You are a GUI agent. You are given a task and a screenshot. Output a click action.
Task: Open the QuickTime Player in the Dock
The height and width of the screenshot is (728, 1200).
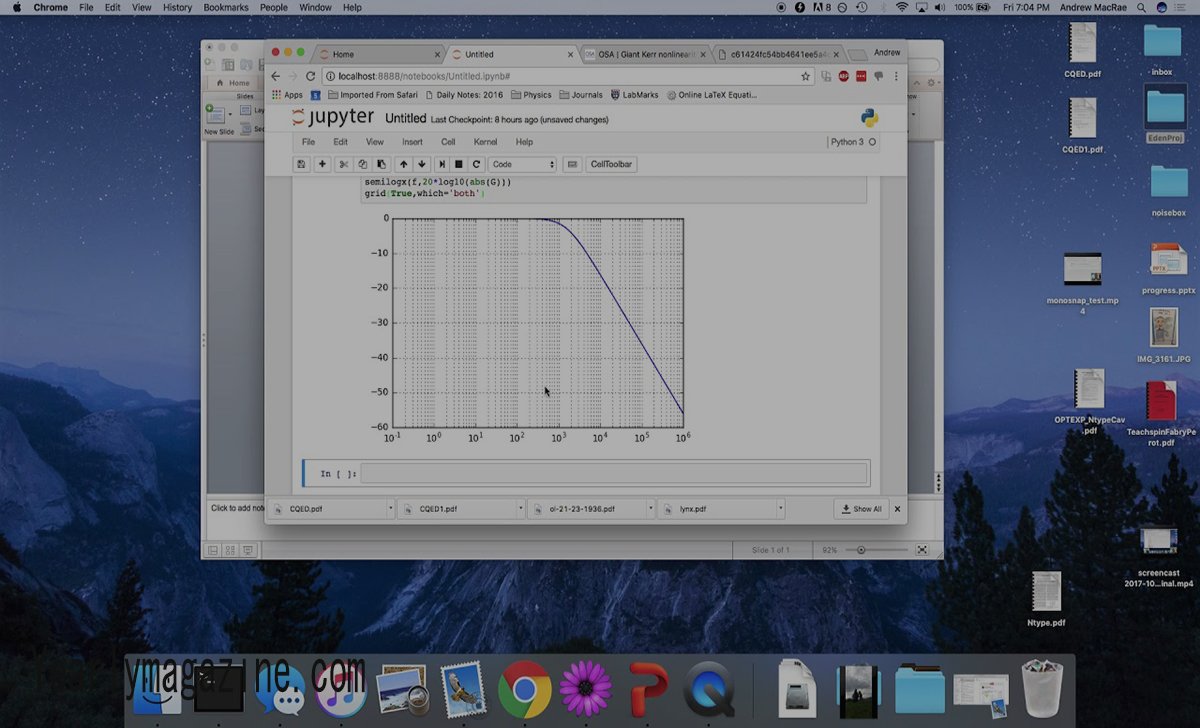coord(709,689)
